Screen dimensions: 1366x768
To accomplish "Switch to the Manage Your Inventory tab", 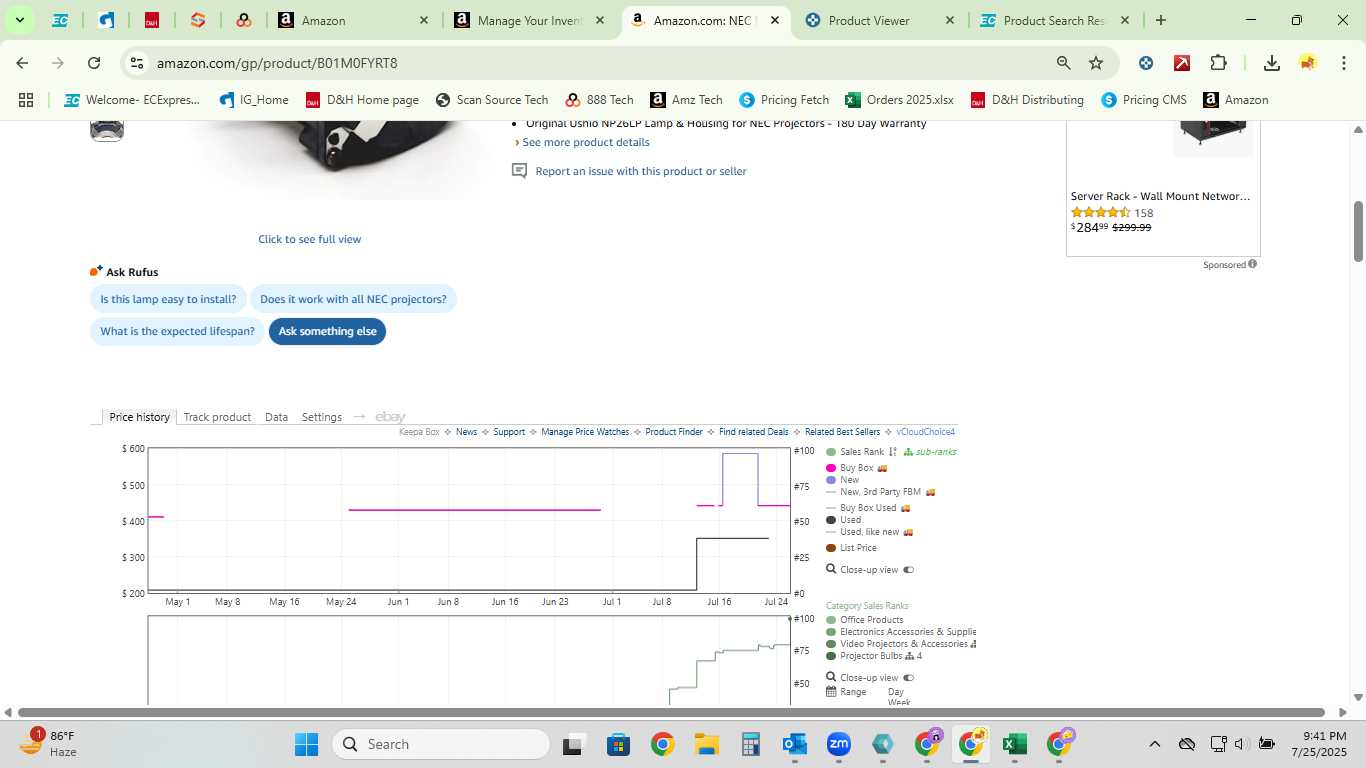I will pos(529,20).
